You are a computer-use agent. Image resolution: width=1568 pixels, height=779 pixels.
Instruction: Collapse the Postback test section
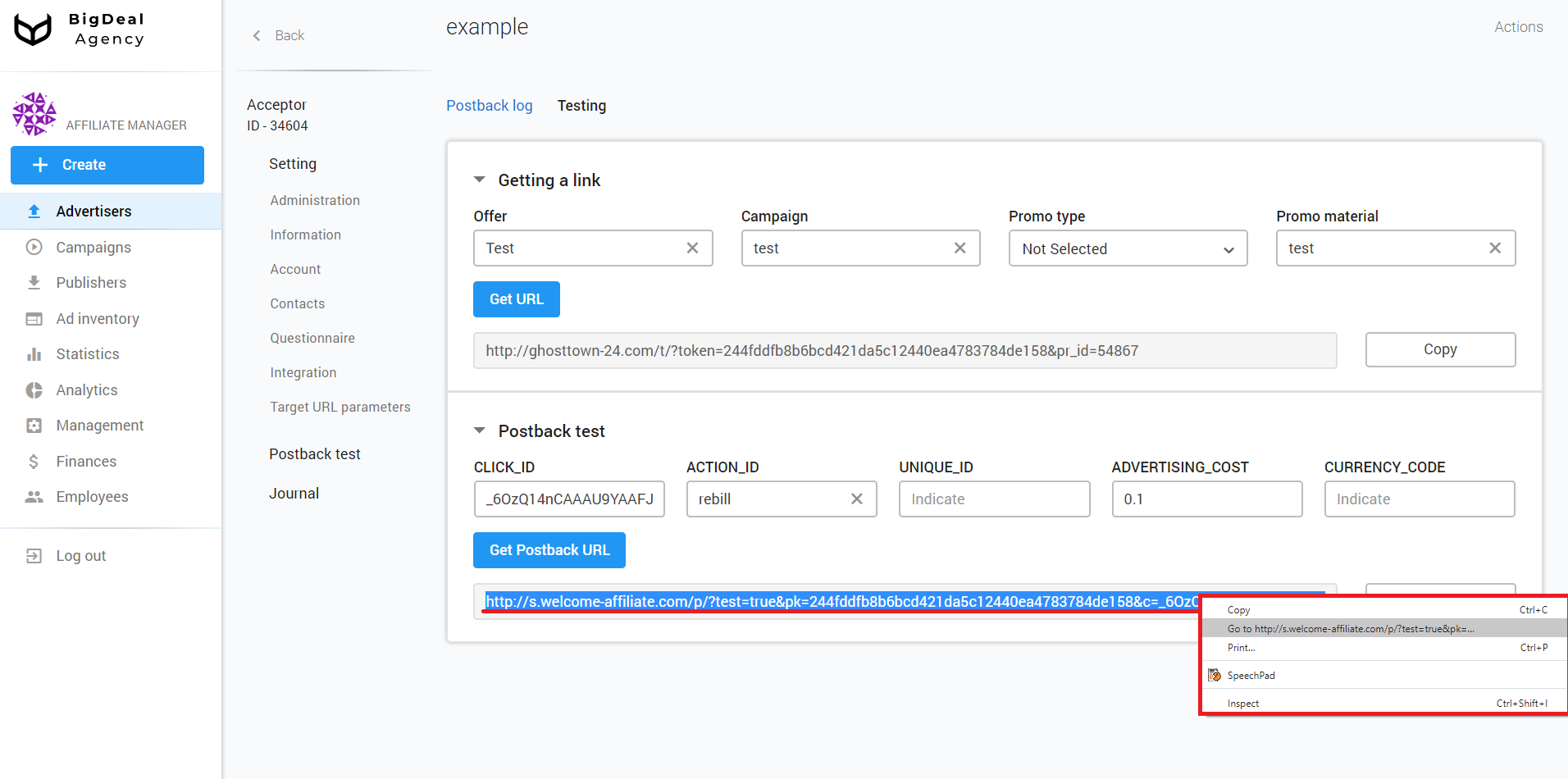480,430
